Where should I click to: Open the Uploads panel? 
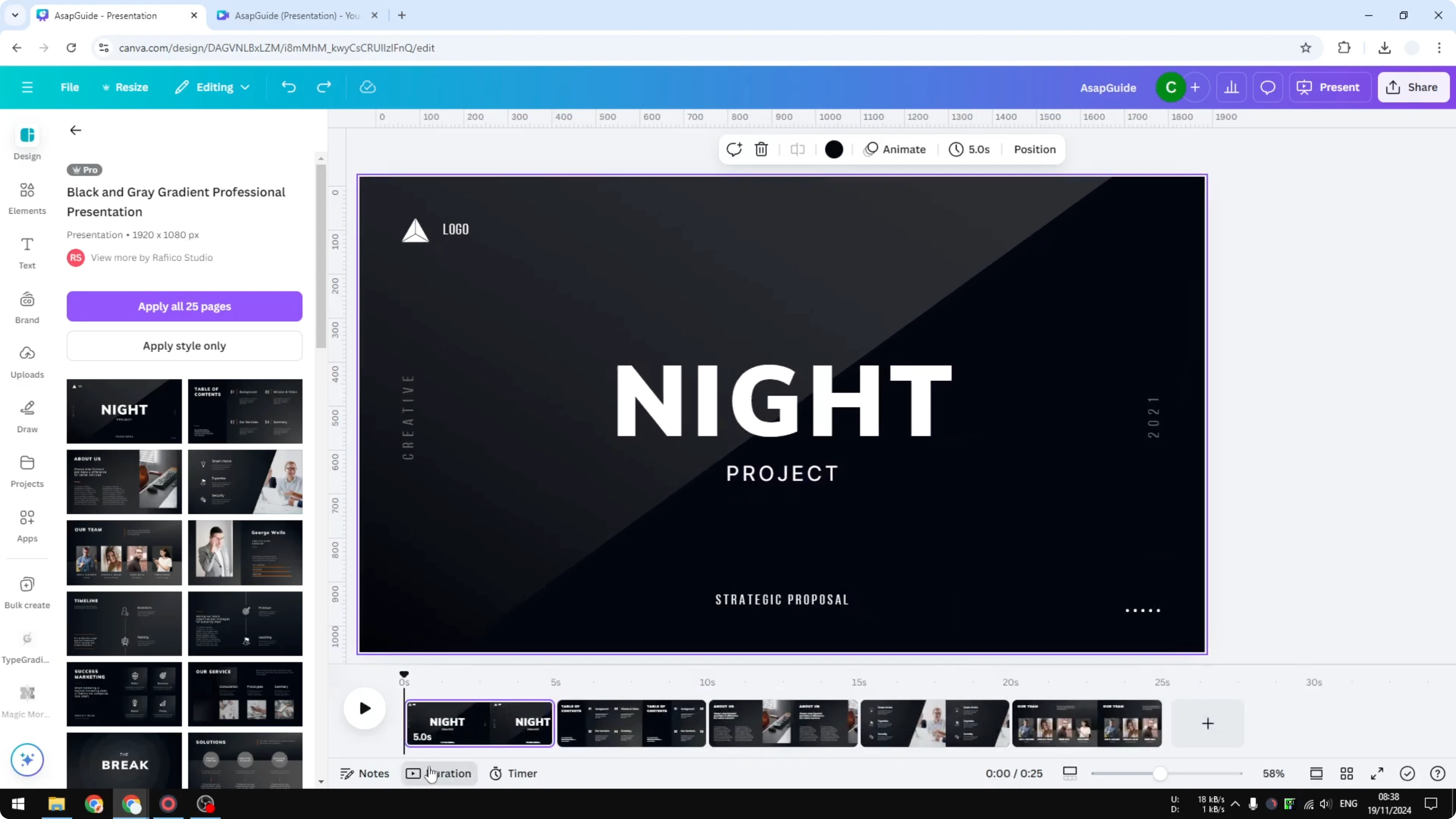(x=27, y=361)
